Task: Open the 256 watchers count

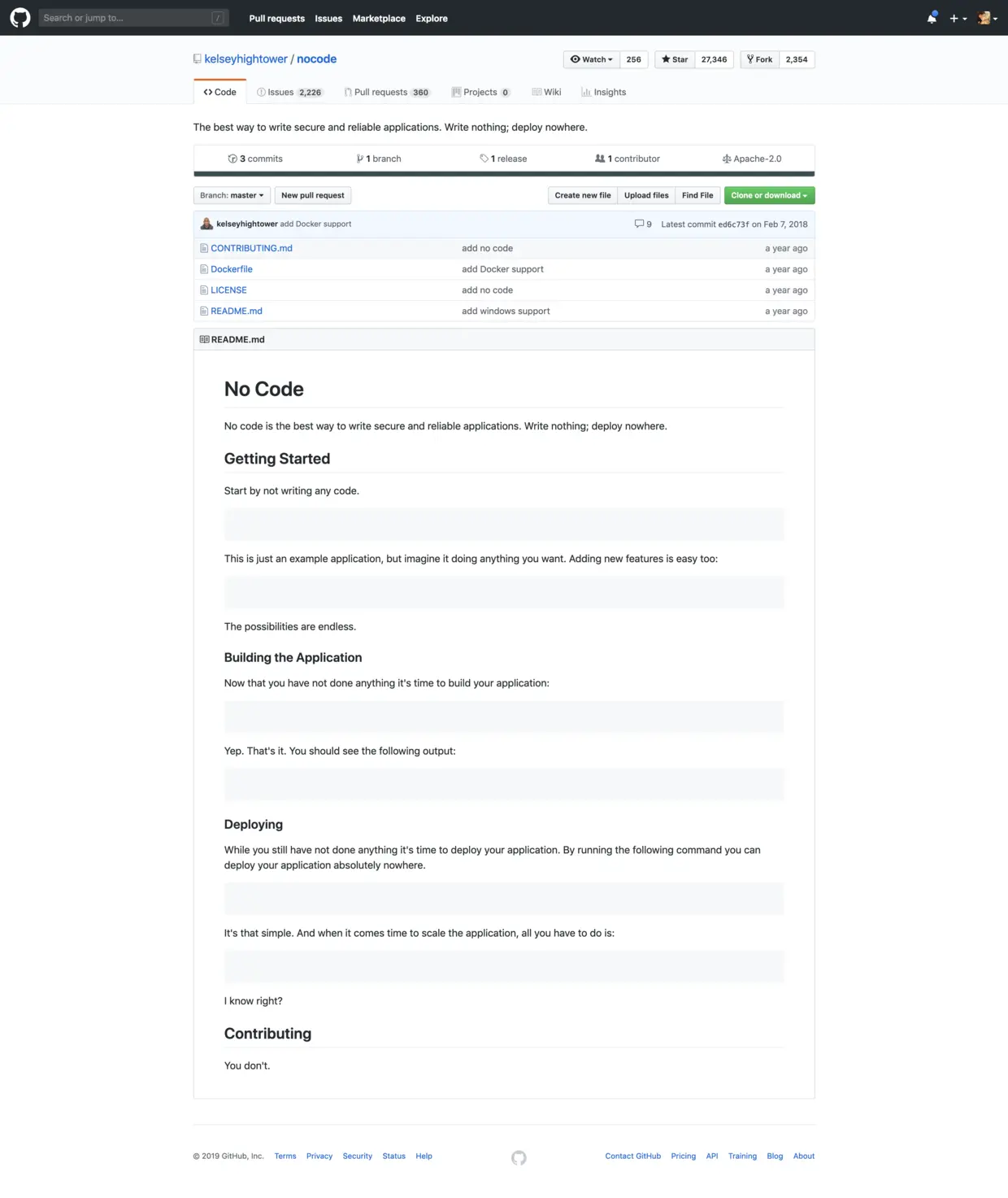Action: [634, 59]
